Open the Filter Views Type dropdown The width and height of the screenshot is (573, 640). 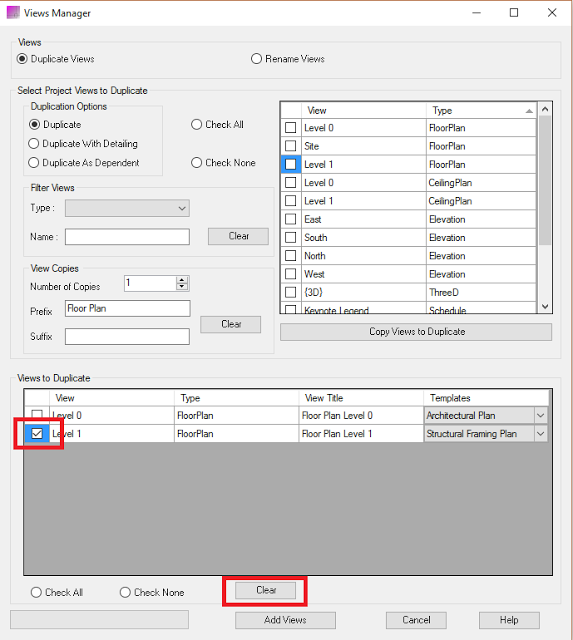pyautogui.click(x=127, y=208)
